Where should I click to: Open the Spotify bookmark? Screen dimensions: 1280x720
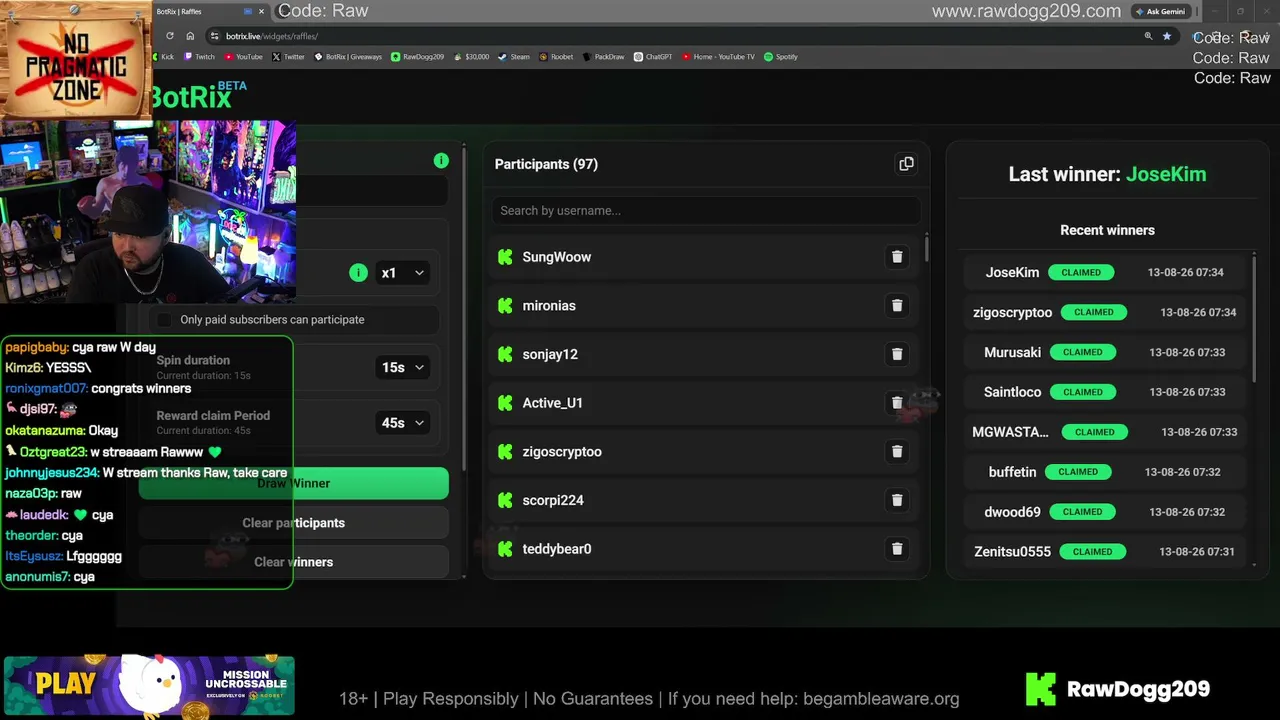pyautogui.click(x=781, y=57)
